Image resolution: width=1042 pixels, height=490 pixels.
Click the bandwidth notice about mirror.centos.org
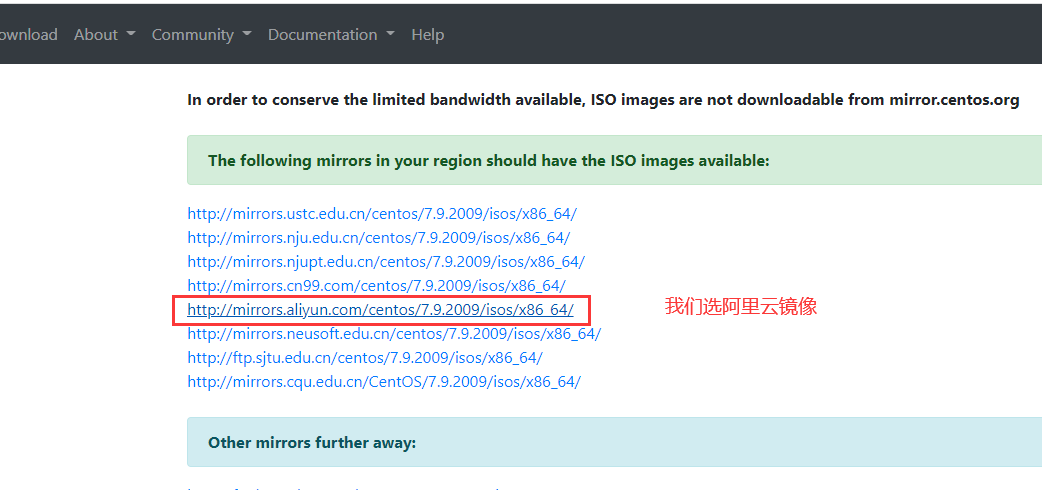pos(603,100)
